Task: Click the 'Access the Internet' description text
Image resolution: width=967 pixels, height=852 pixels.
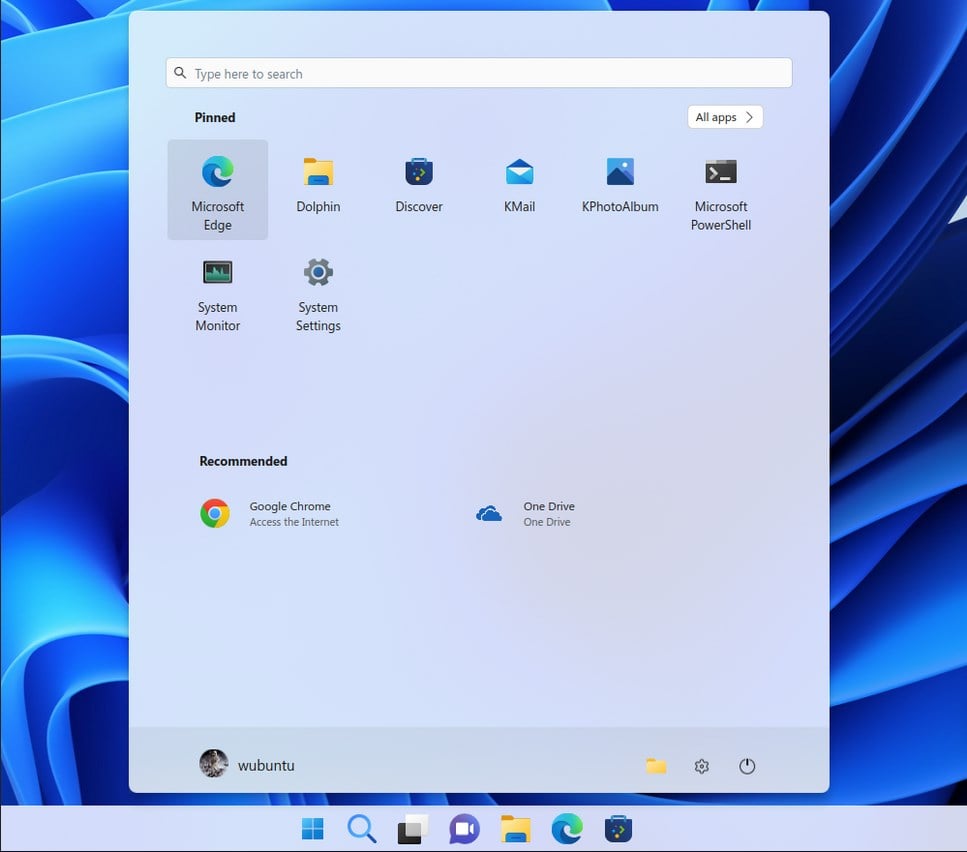Action: point(294,522)
